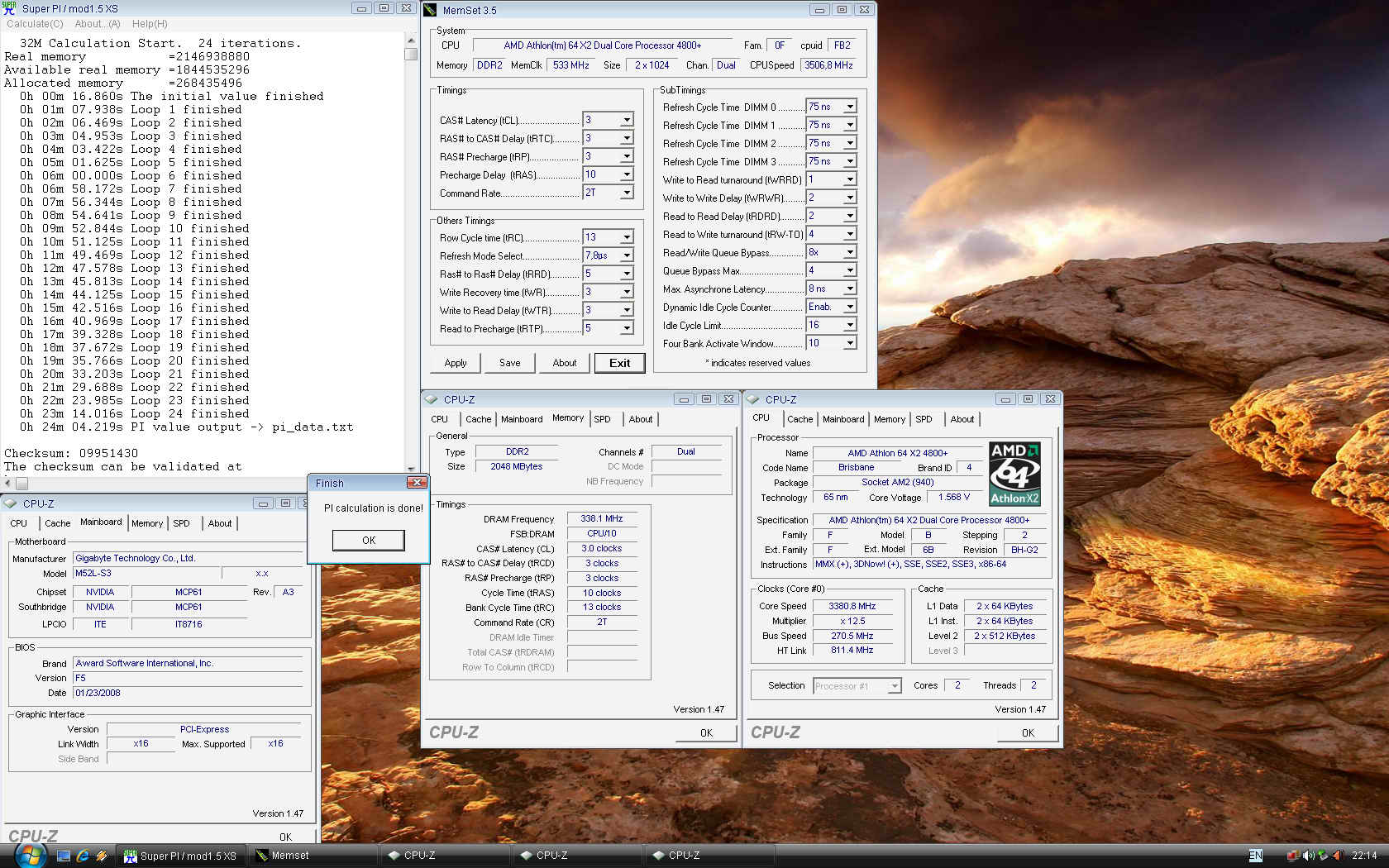Click About button in MemSet
Screen dimensions: 1389x868
(565, 363)
